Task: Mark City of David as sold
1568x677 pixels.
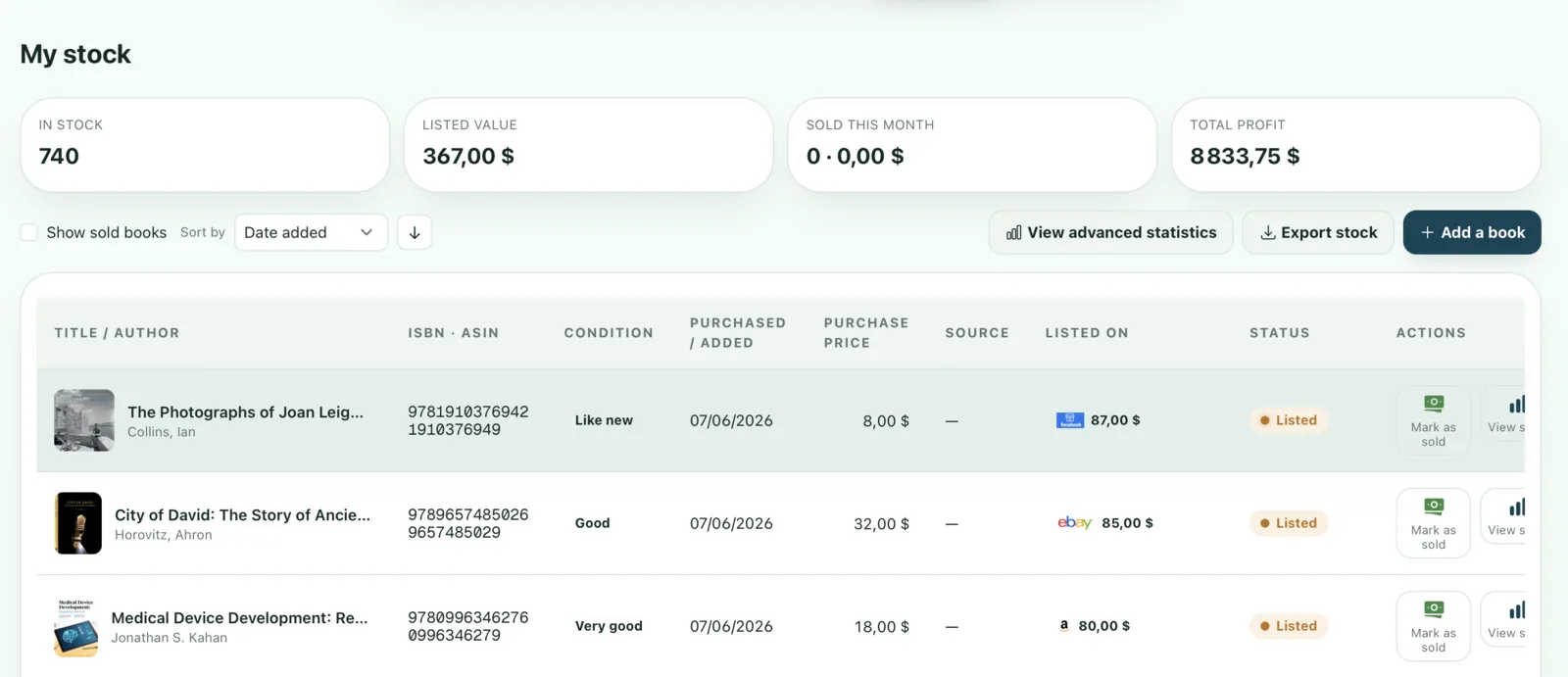Action: (x=1433, y=523)
